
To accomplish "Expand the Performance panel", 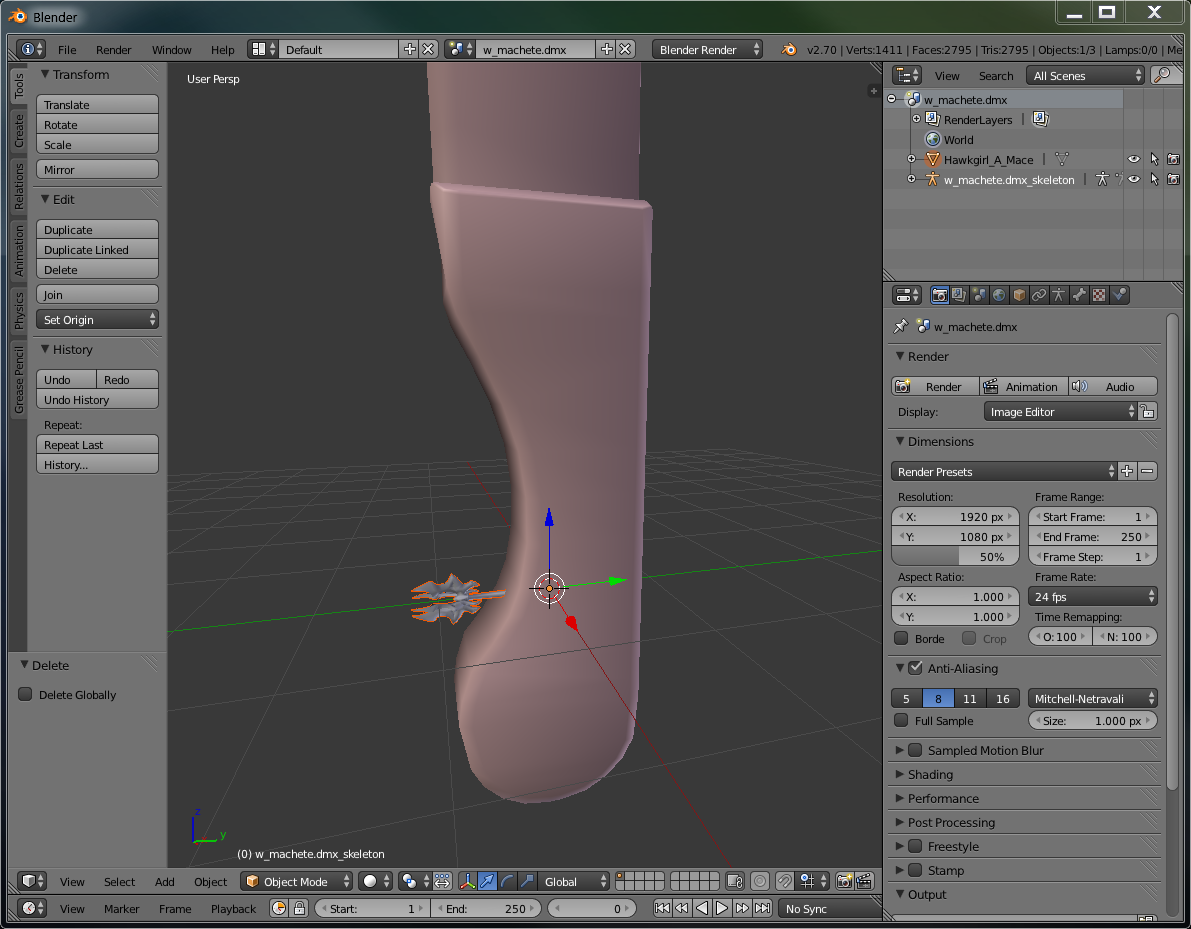I will [x=943, y=798].
